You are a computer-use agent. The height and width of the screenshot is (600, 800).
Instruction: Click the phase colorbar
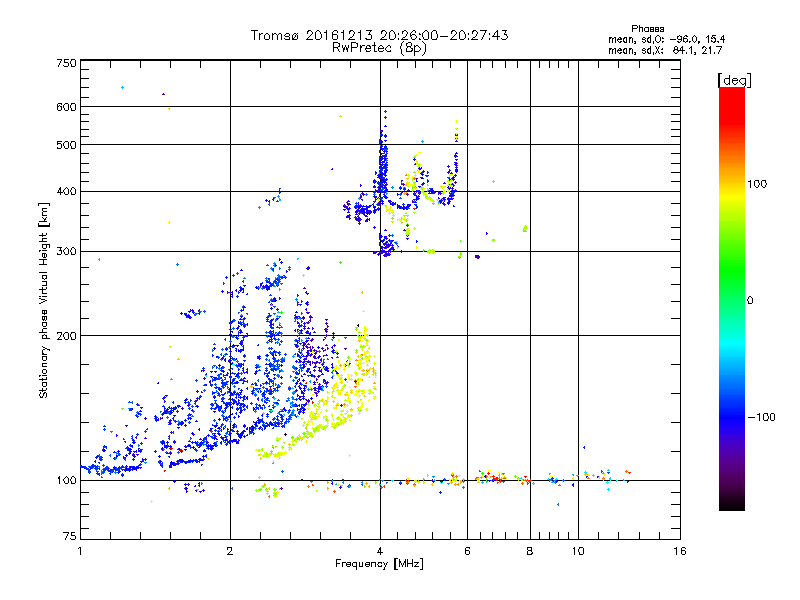tap(732, 298)
